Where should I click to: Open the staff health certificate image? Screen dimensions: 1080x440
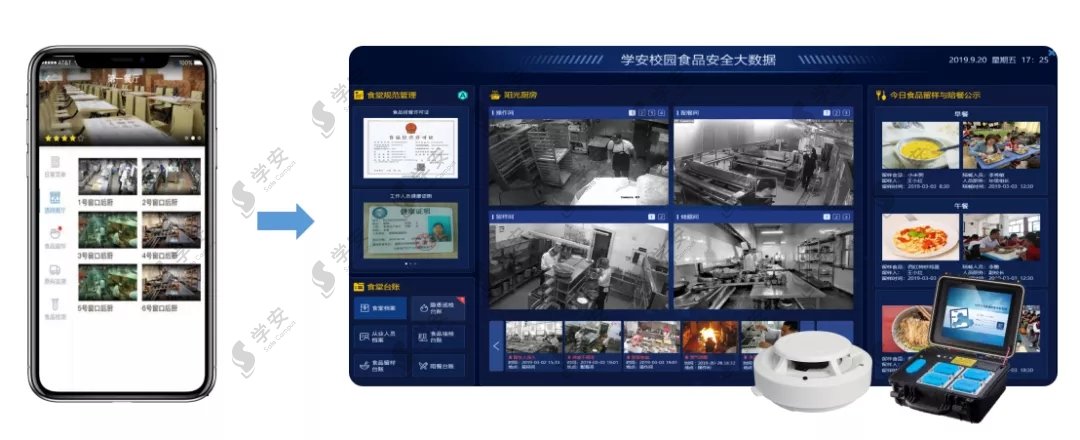pos(411,230)
